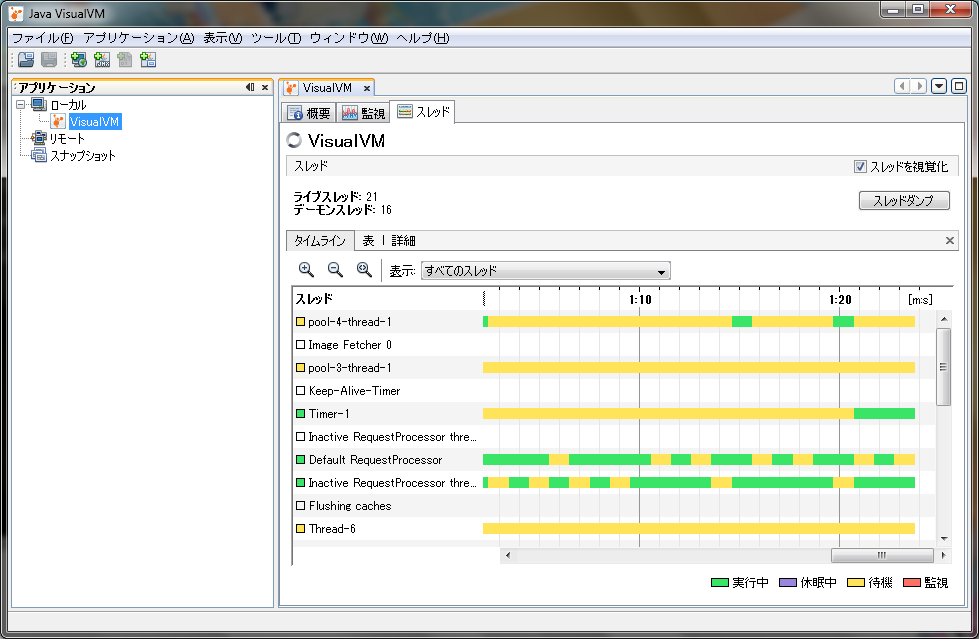Select リモート tree item
The height and width of the screenshot is (639, 979).
pos(67,138)
